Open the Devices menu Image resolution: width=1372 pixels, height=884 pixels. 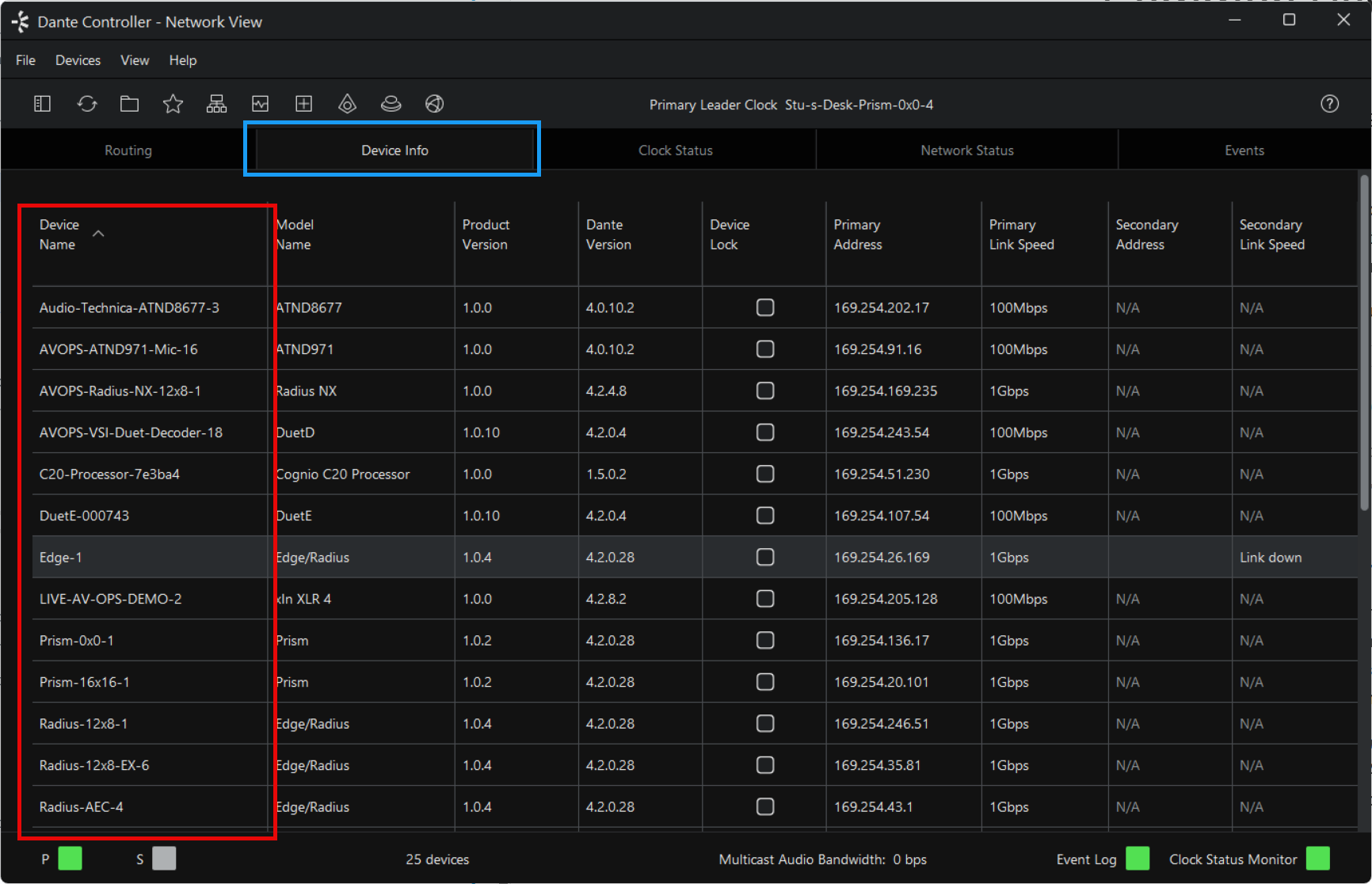point(78,60)
